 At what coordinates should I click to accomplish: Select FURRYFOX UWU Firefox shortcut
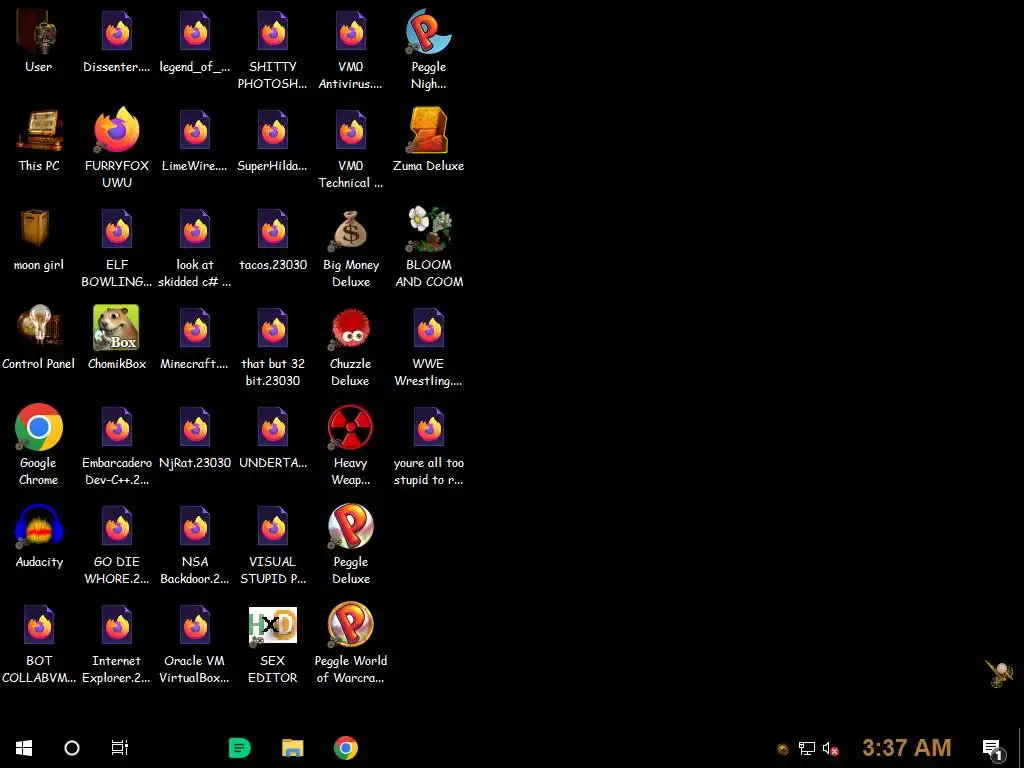click(117, 130)
